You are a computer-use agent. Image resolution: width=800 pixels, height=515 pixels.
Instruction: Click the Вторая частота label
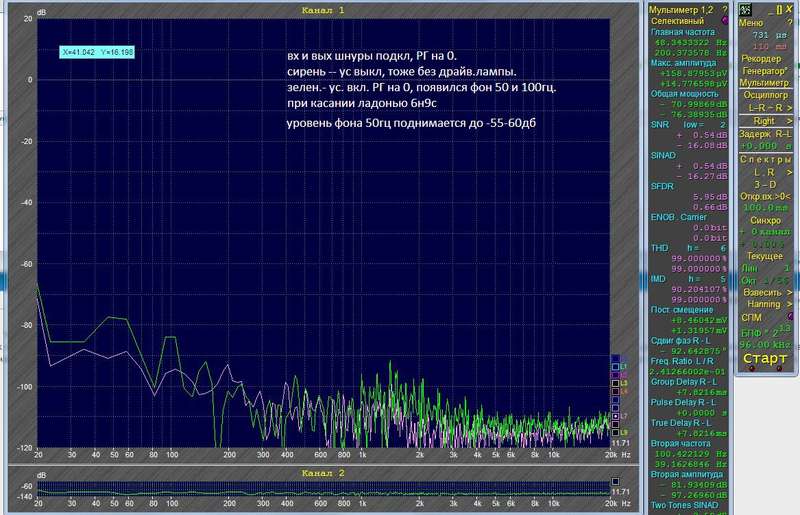(x=680, y=444)
